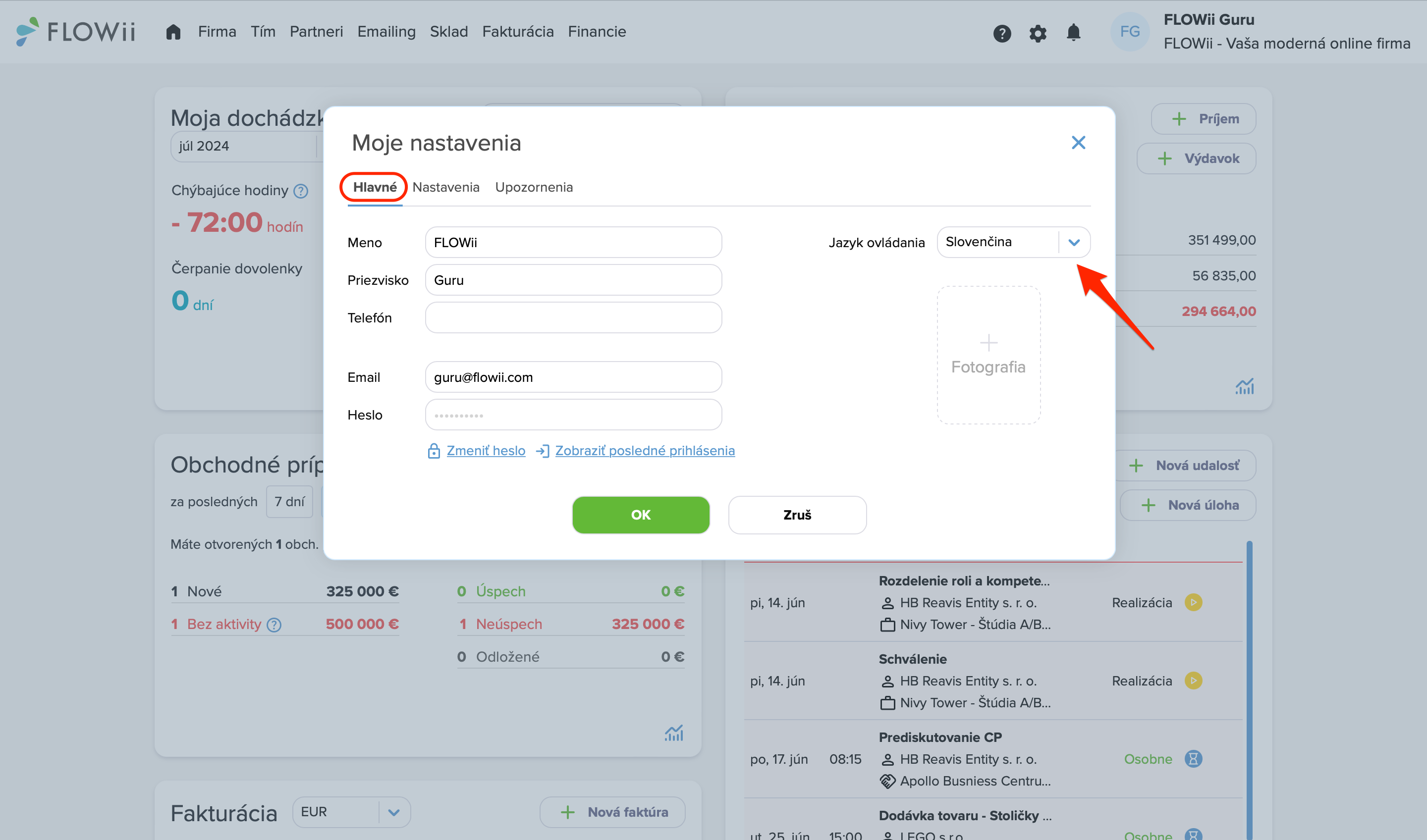
Task: Open chart icon in Obchodné prípady card
Action: pyautogui.click(x=674, y=733)
